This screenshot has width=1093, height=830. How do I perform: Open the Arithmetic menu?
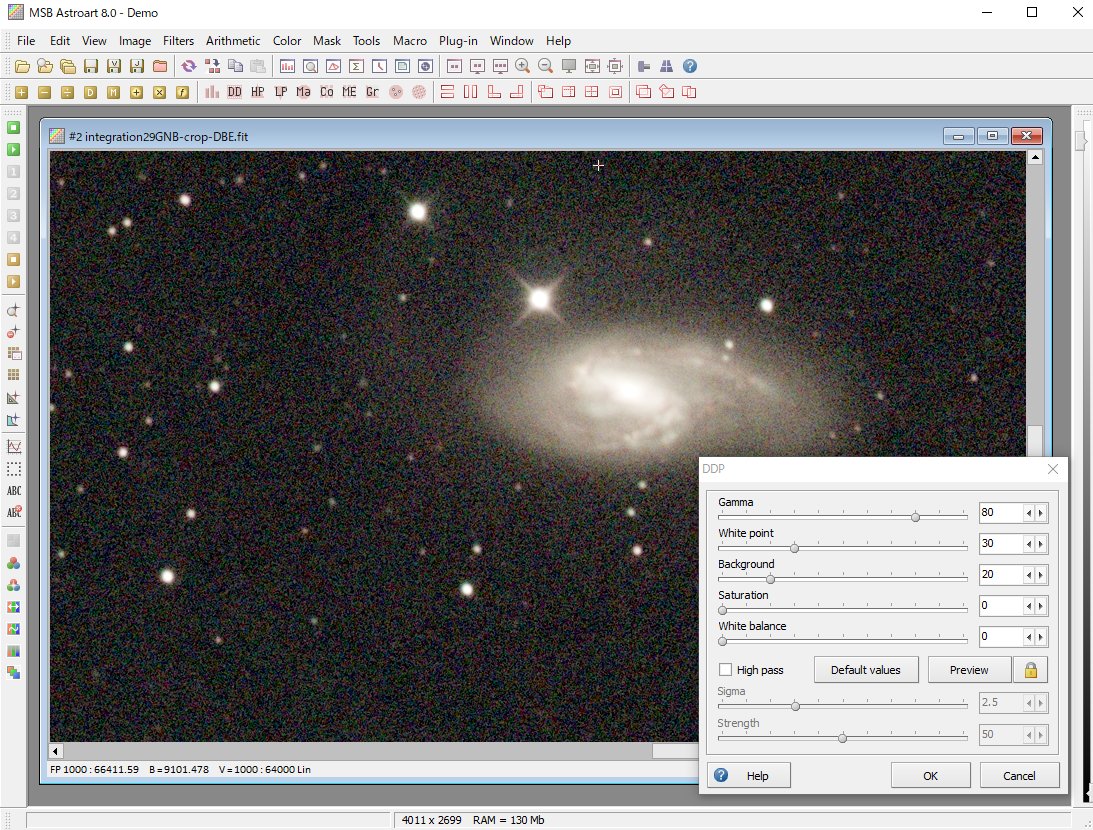pos(233,41)
